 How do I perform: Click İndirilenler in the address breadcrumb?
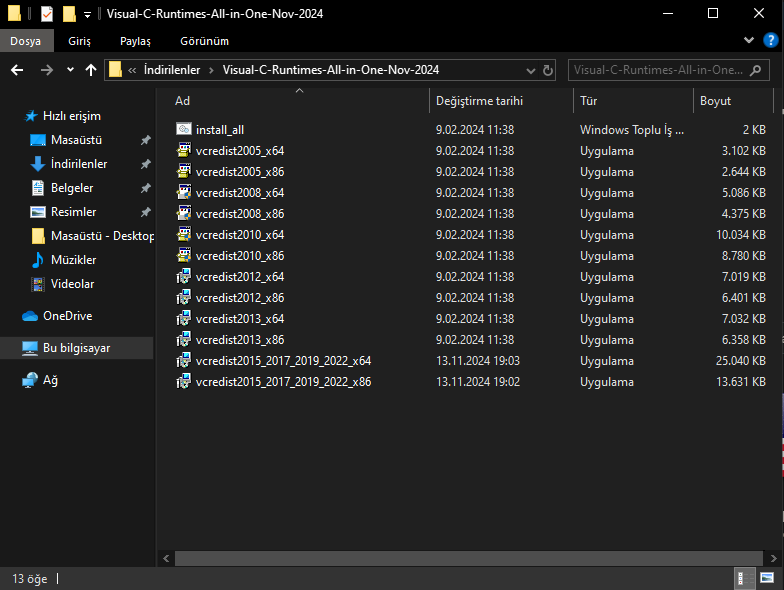tap(172, 70)
